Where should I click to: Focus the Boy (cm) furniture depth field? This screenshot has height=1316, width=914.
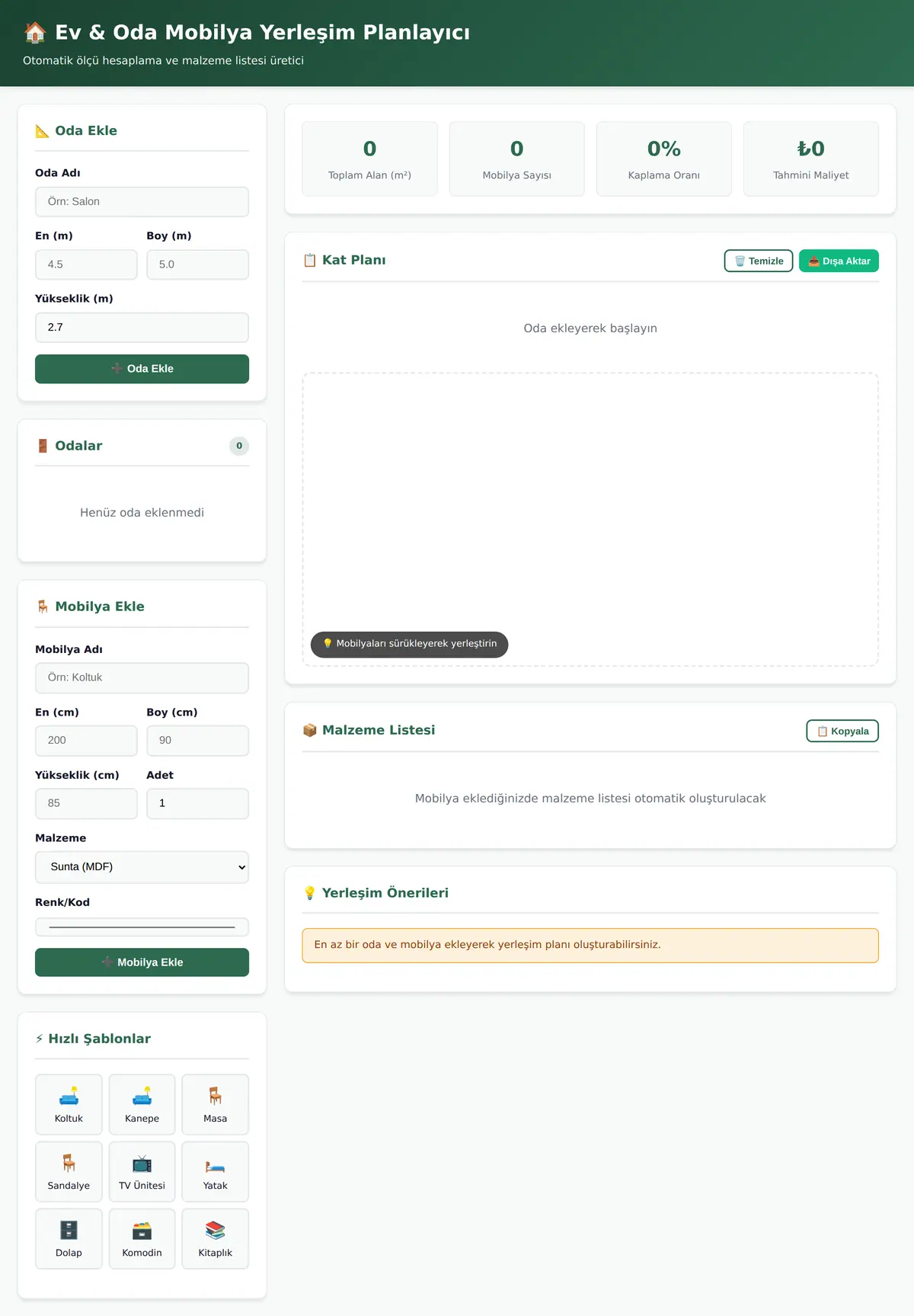pos(197,741)
